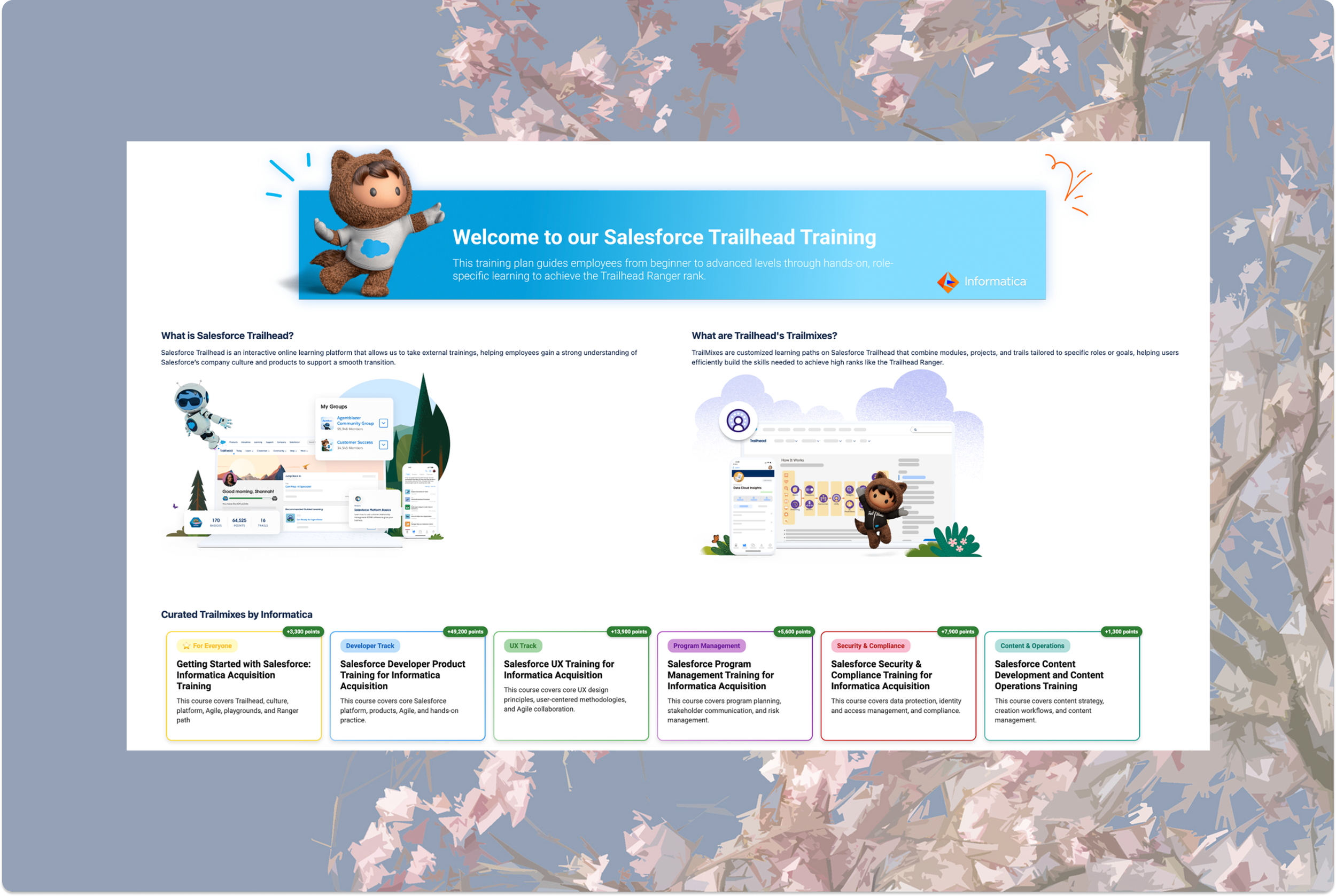Open Salesforce UX Training card title
This screenshot has height=896, width=1336.
[558, 669]
